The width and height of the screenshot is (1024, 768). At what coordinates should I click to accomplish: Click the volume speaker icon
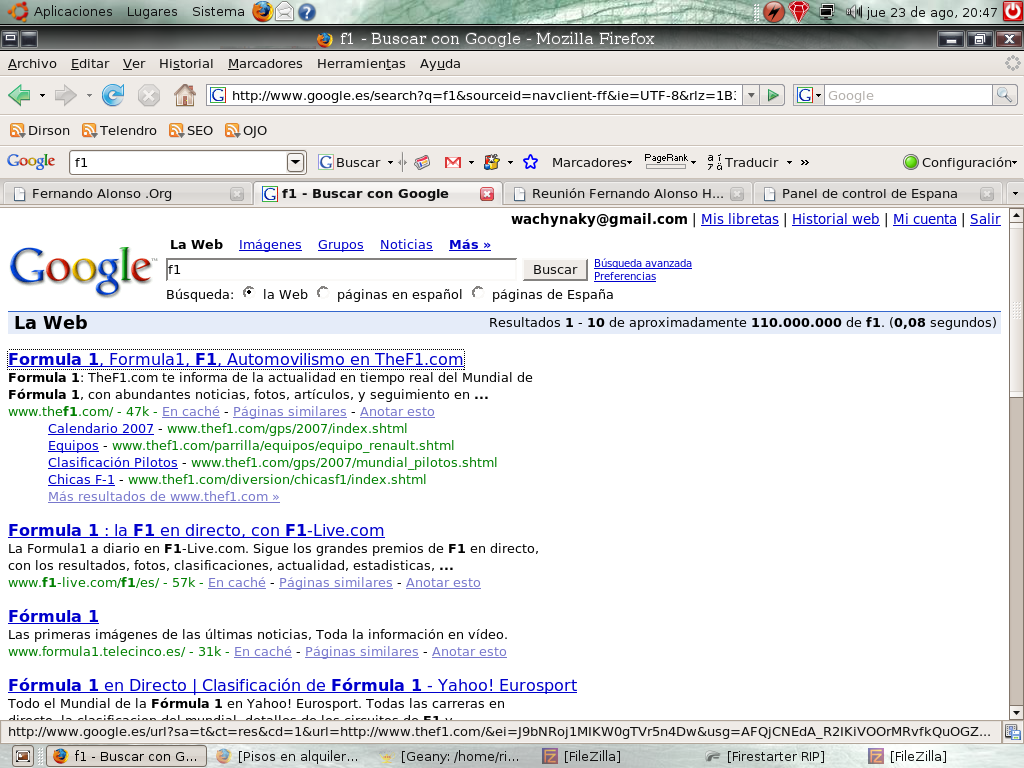[x=854, y=12]
